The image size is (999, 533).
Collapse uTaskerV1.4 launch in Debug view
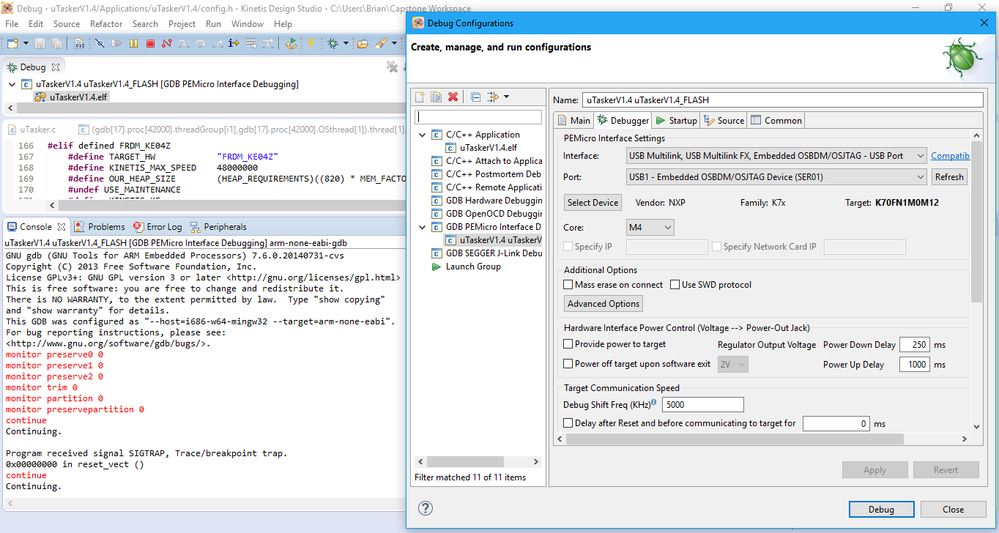12,84
